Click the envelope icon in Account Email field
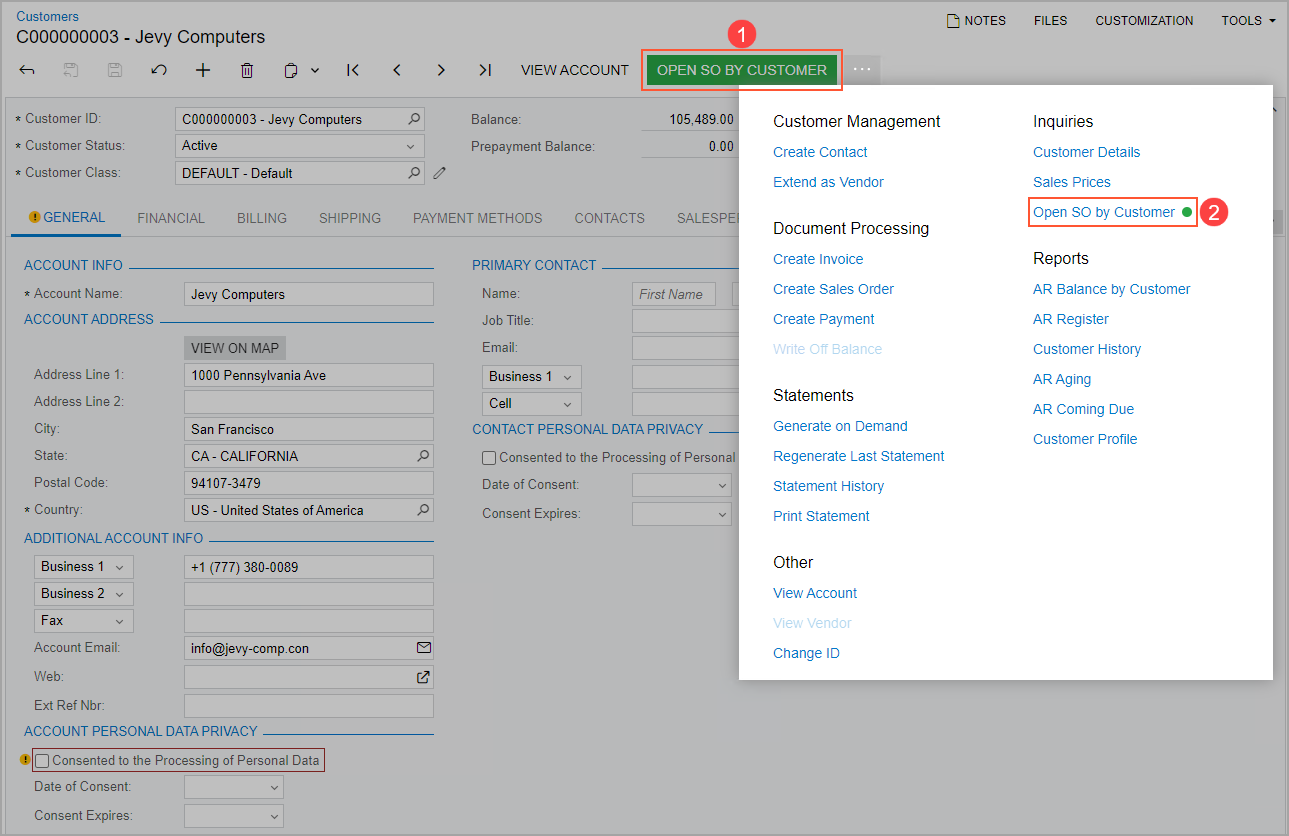Screen dimensions: 1289x836 click(423, 648)
